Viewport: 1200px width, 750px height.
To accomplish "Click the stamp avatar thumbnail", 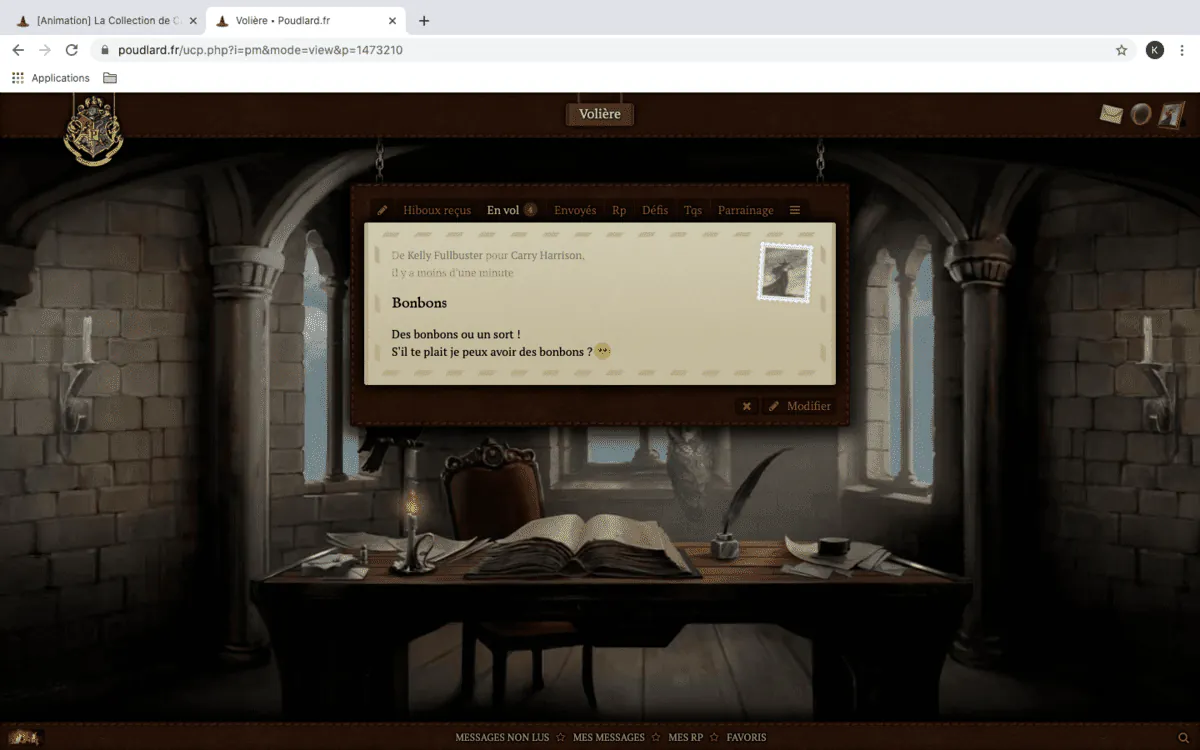I will tap(785, 271).
